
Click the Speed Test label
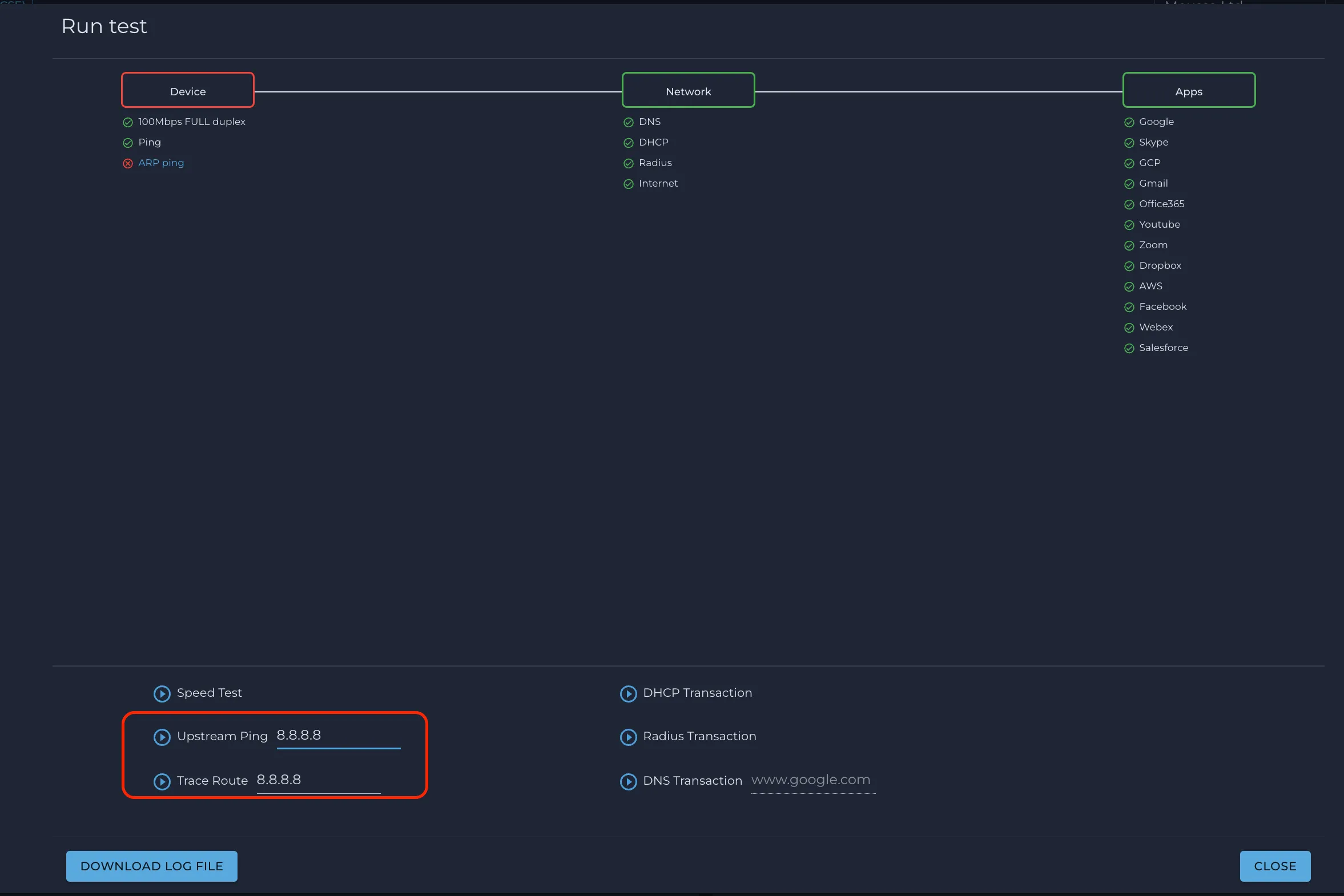tap(209, 693)
